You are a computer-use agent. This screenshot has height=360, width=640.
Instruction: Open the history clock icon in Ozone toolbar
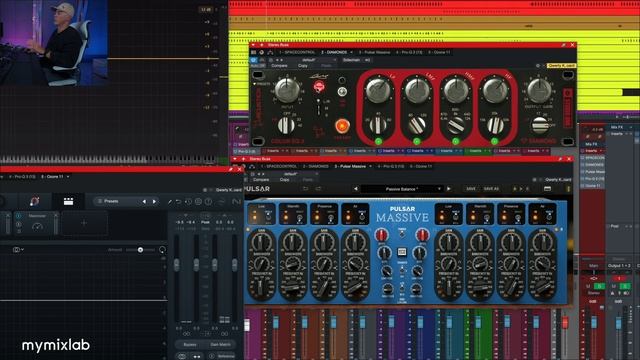tap(188, 202)
